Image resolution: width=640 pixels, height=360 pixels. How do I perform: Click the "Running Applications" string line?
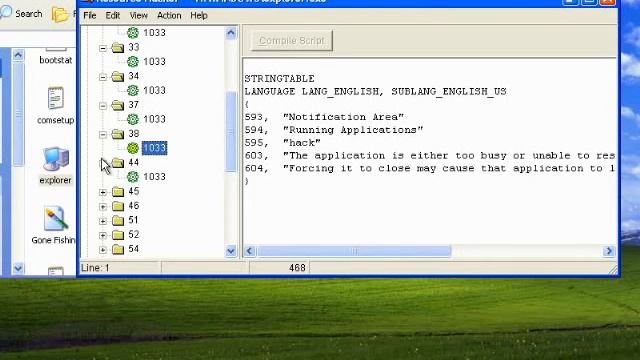click(x=333, y=130)
